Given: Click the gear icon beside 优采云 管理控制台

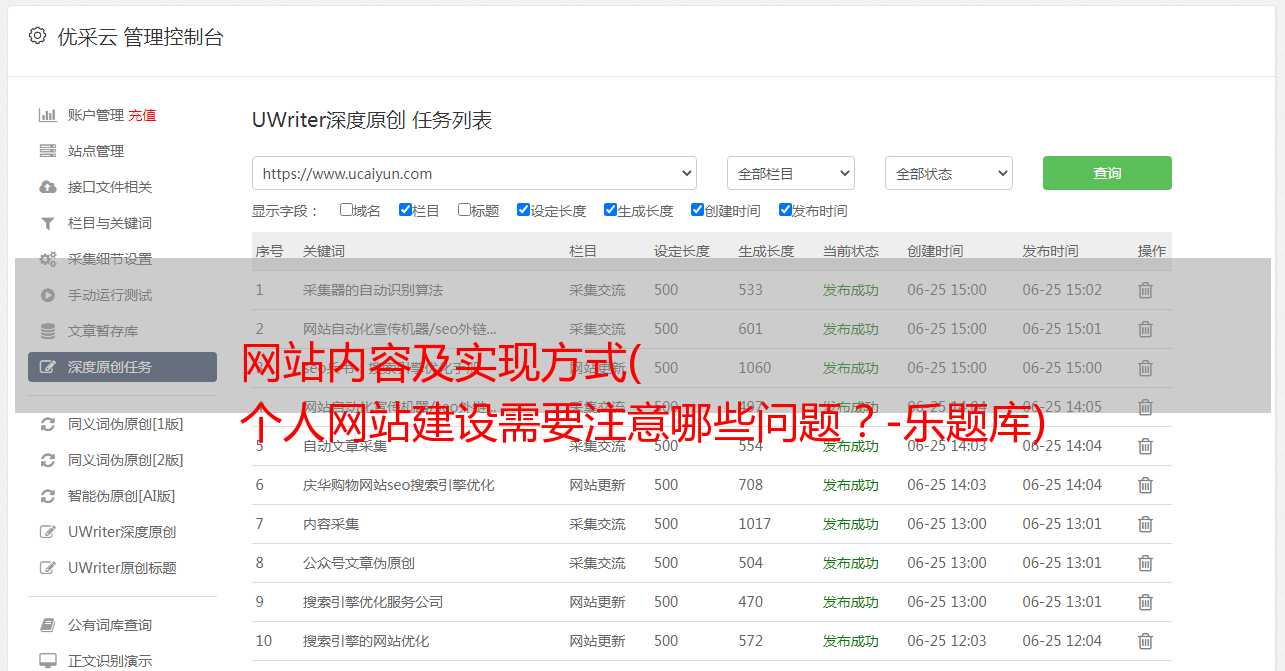Looking at the screenshot, I should 37,36.
